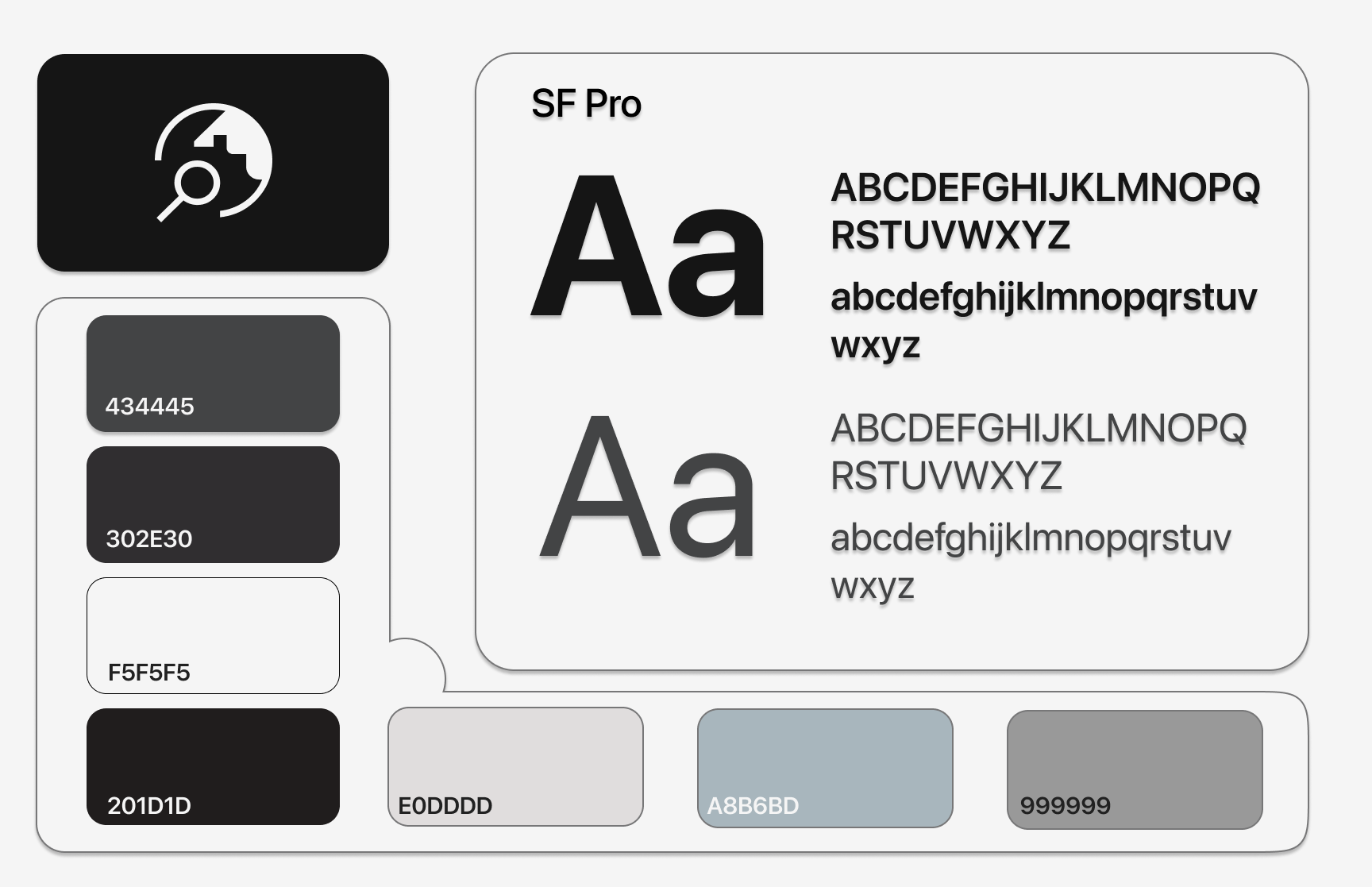Click the large regular-weight Aa sample
The image size is (1372, 887).
pyautogui.click(x=647, y=487)
